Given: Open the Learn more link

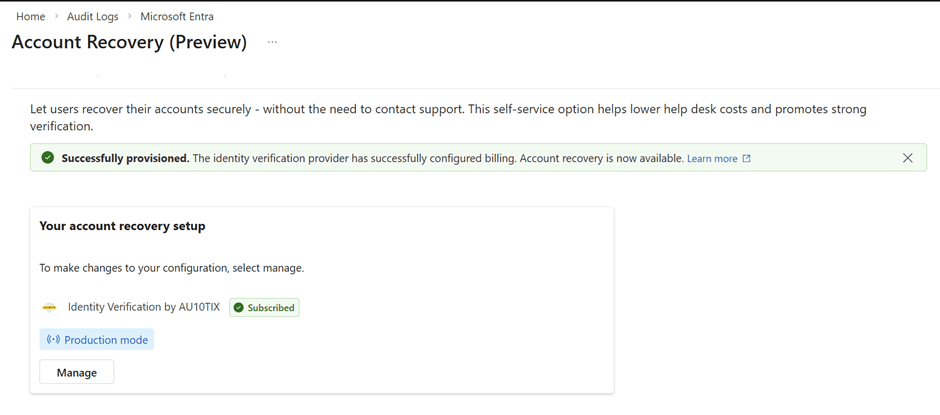Looking at the screenshot, I should 711,159.
